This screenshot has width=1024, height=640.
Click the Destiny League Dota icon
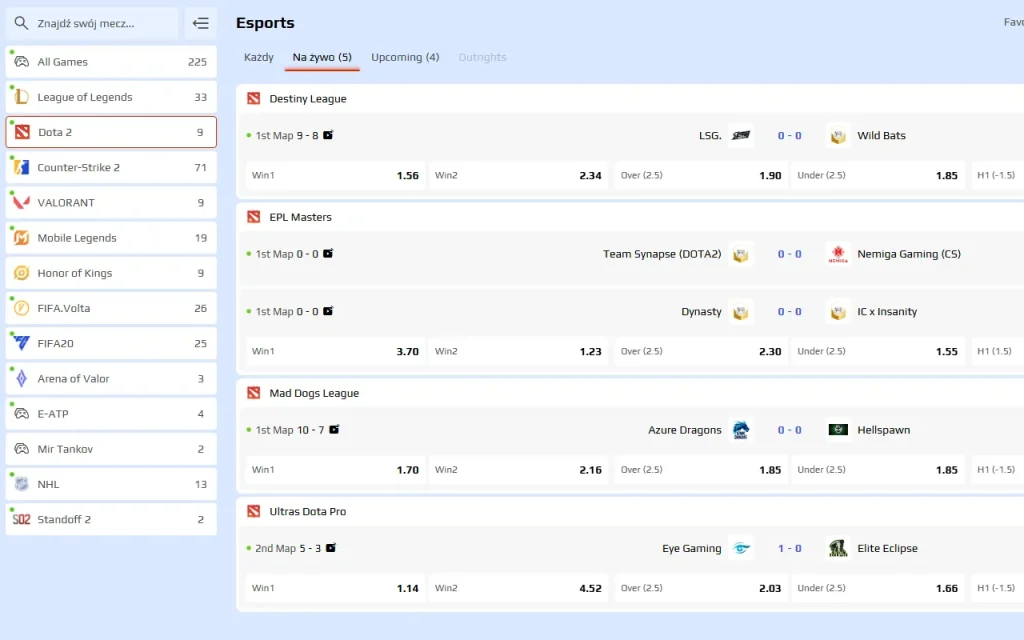(253, 99)
